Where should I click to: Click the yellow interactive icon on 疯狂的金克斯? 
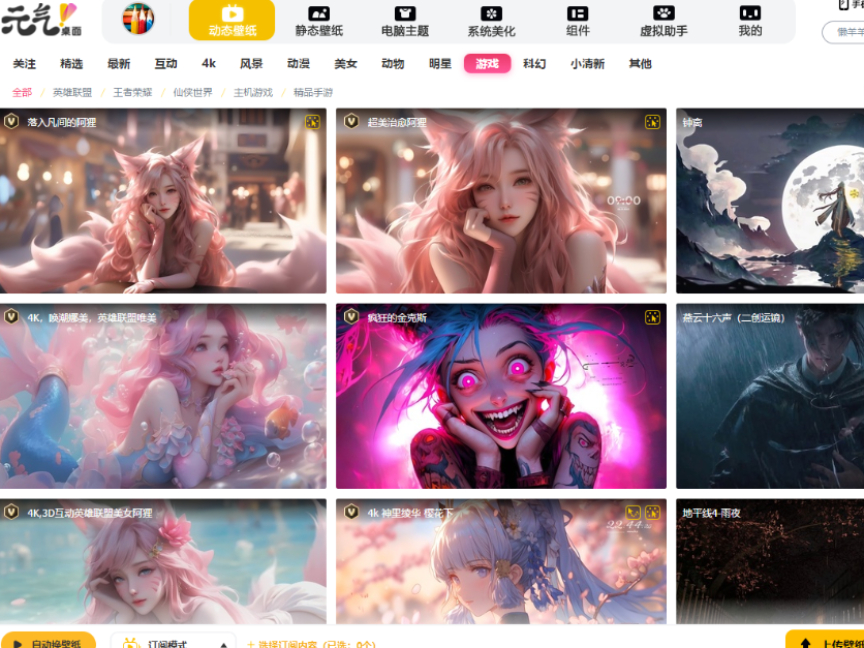pyautogui.click(x=652, y=317)
